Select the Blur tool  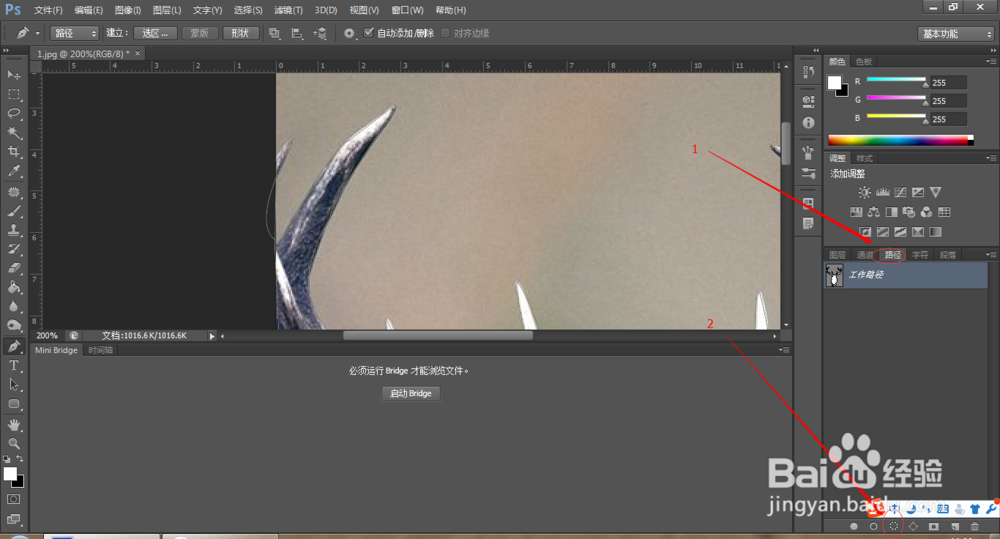[13, 307]
